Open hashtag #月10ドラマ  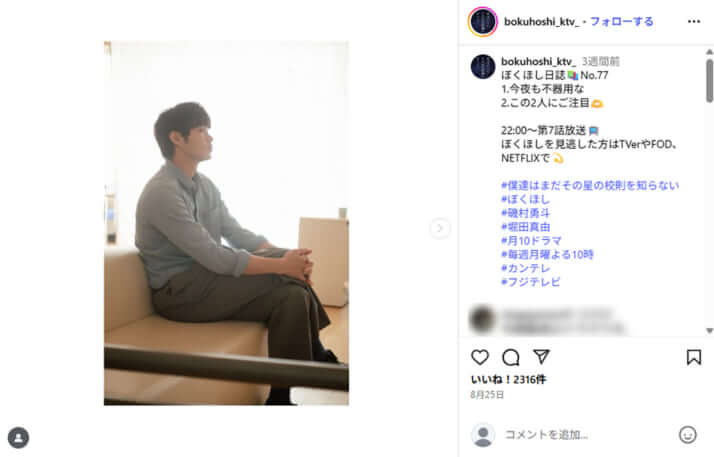(x=531, y=240)
